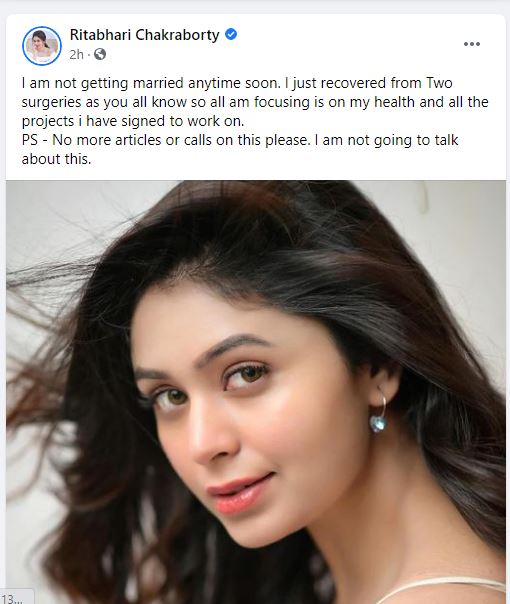Open the attached portrait photo of the post
The height and width of the screenshot is (604, 510).
[x=256, y=392]
